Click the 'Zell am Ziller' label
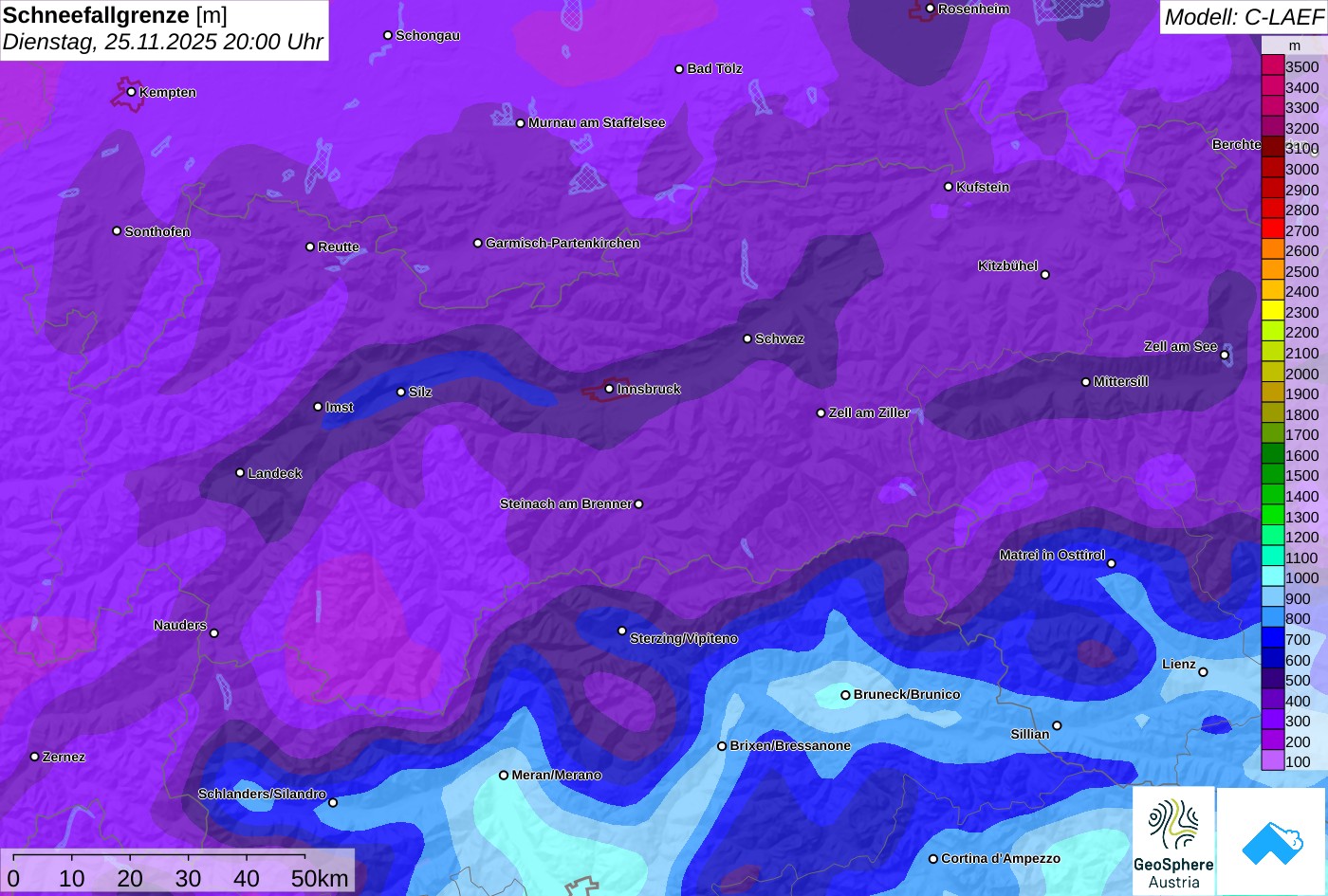 (869, 413)
